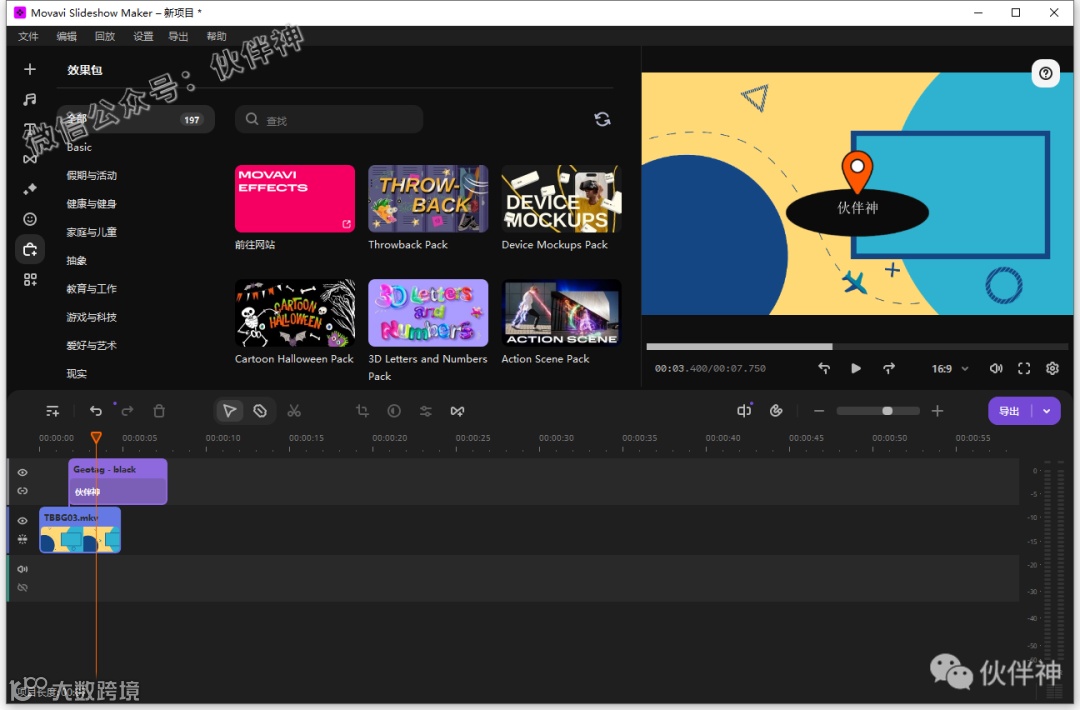Open the 16:9 aspect ratio dropdown

point(950,368)
